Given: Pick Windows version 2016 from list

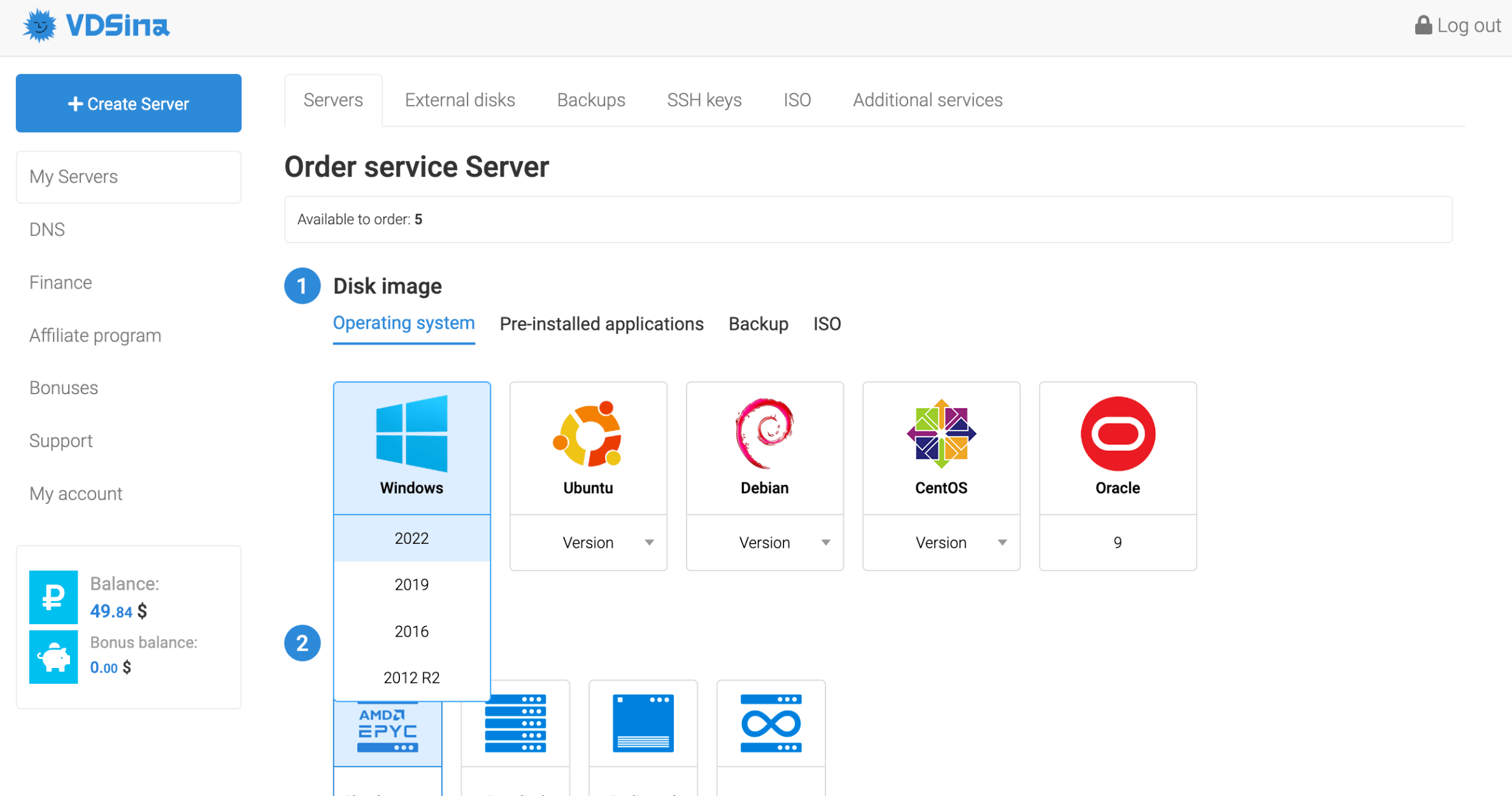Looking at the screenshot, I should click(x=411, y=631).
